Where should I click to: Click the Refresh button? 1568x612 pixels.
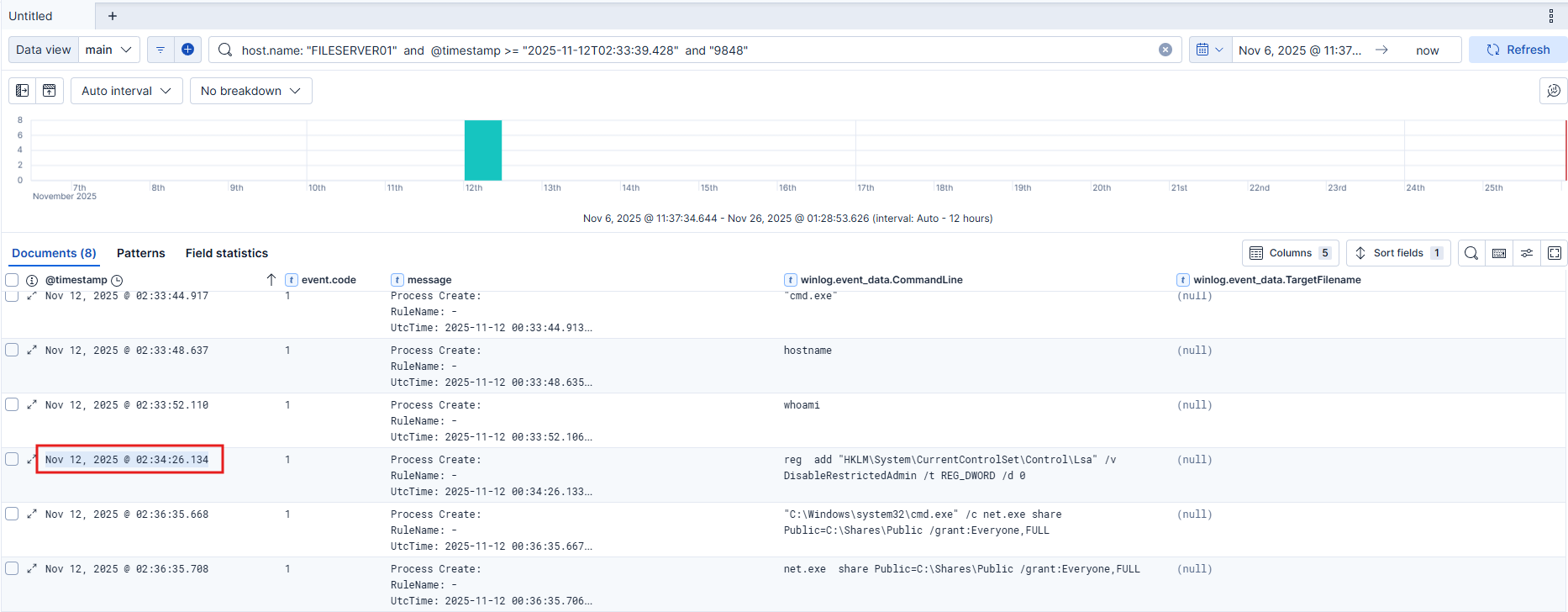pos(1518,50)
